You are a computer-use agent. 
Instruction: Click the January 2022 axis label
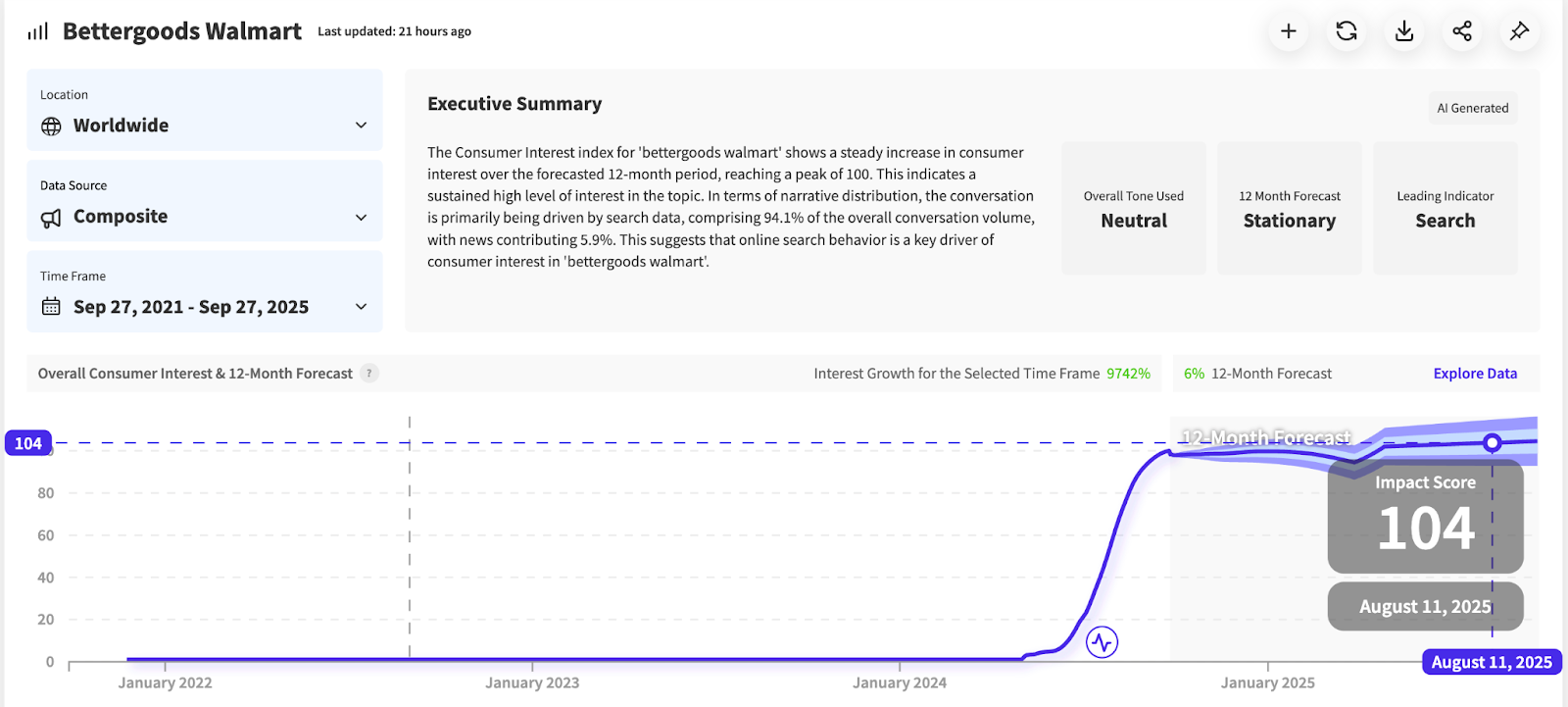coord(165,682)
